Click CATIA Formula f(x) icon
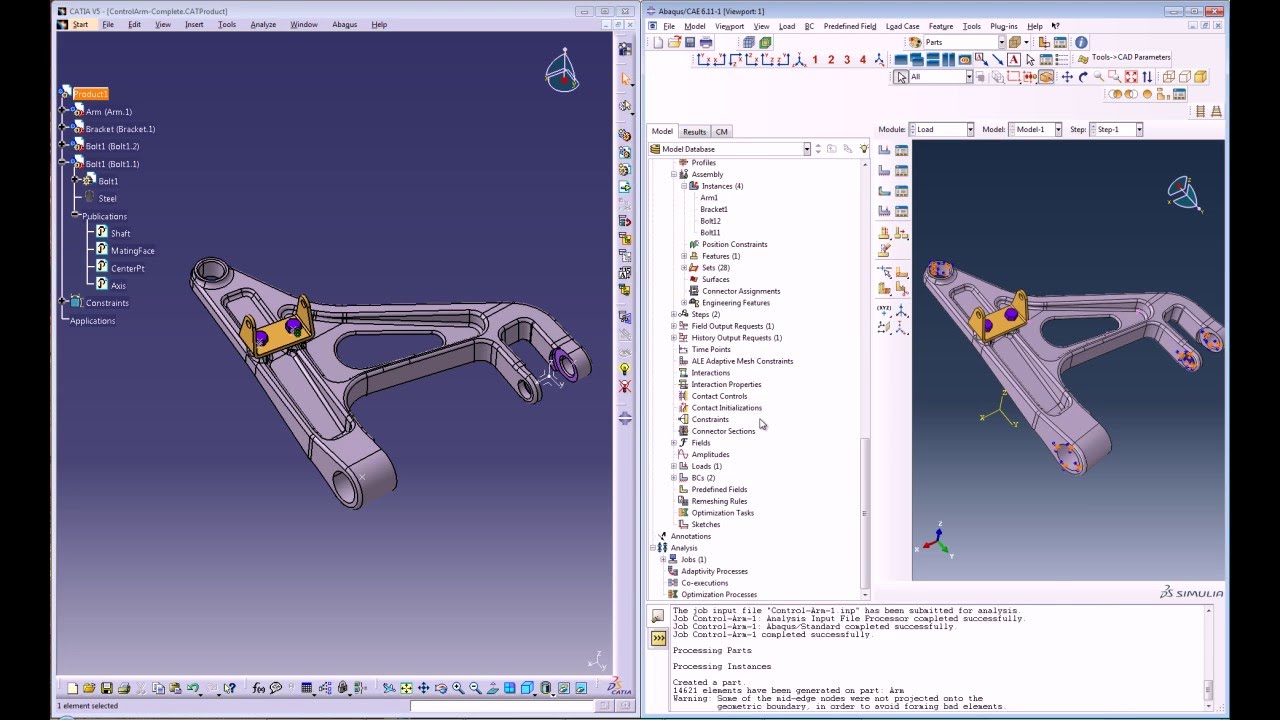The height and width of the screenshot is (720, 1280). (x=258, y=688)
